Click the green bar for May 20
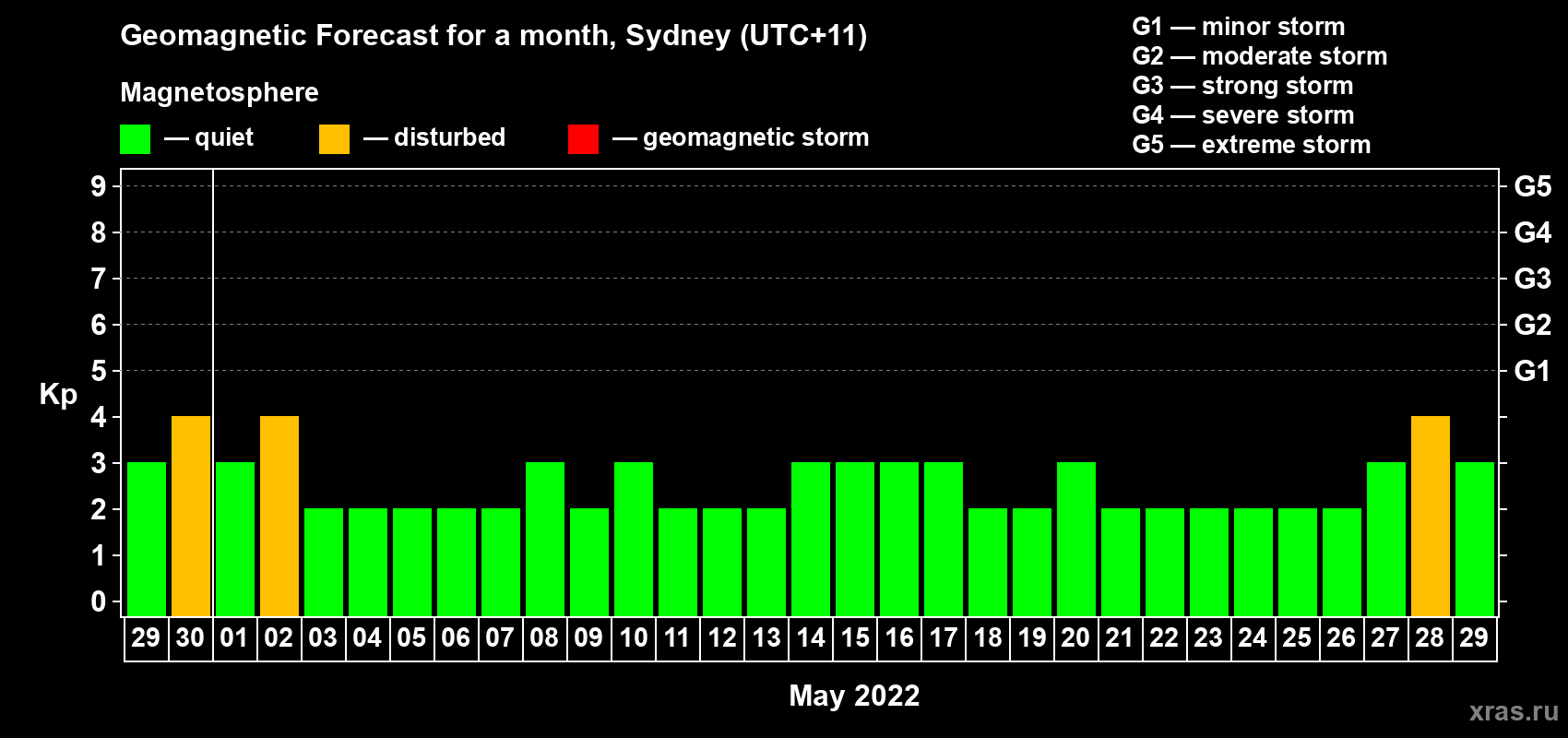Image resolution: width=1568 pixels, height=738 pixels. coord(1076,539)
